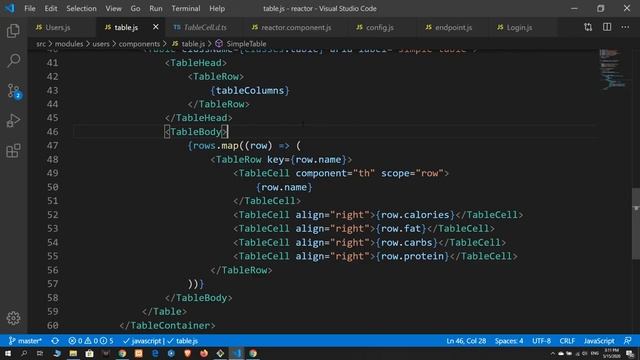
Task: Open the Explorer view in activity bar
Action: (13, 31)
